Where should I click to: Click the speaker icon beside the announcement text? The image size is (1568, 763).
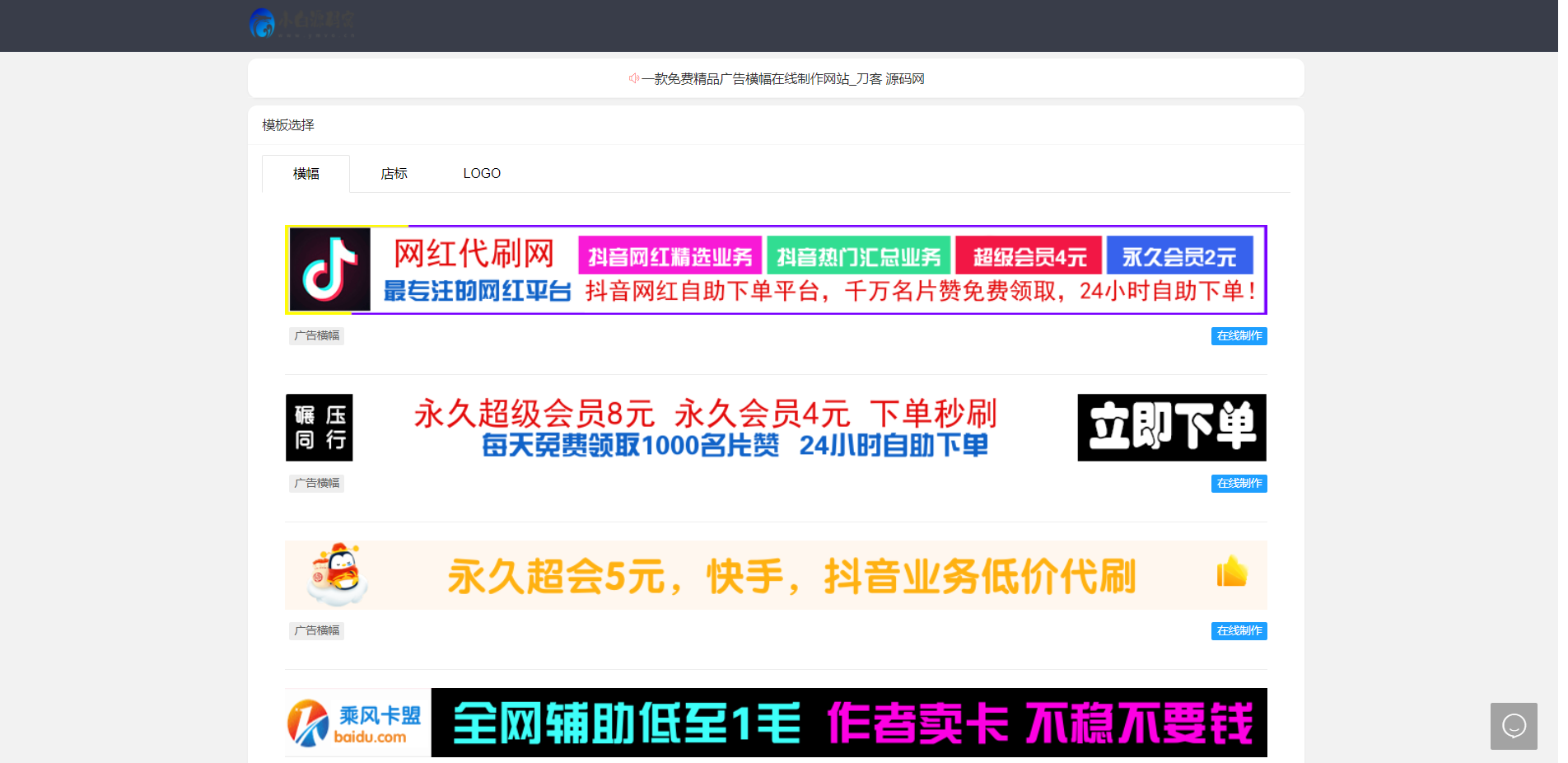click(633, 78)
